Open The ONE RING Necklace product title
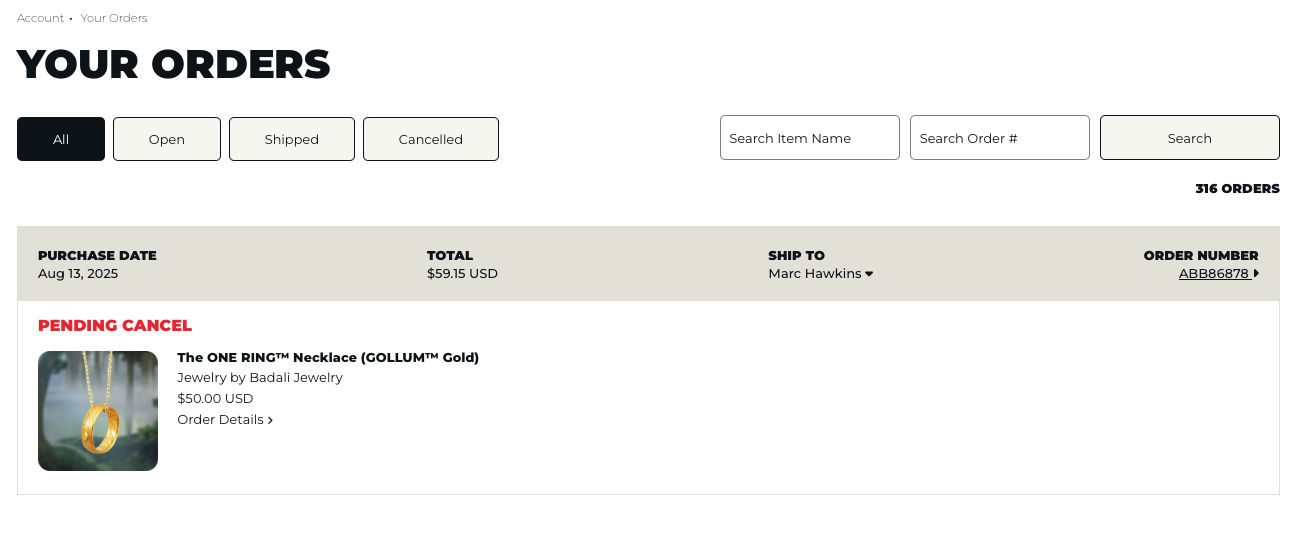The image size is (1298, 536). coord(328,357)
